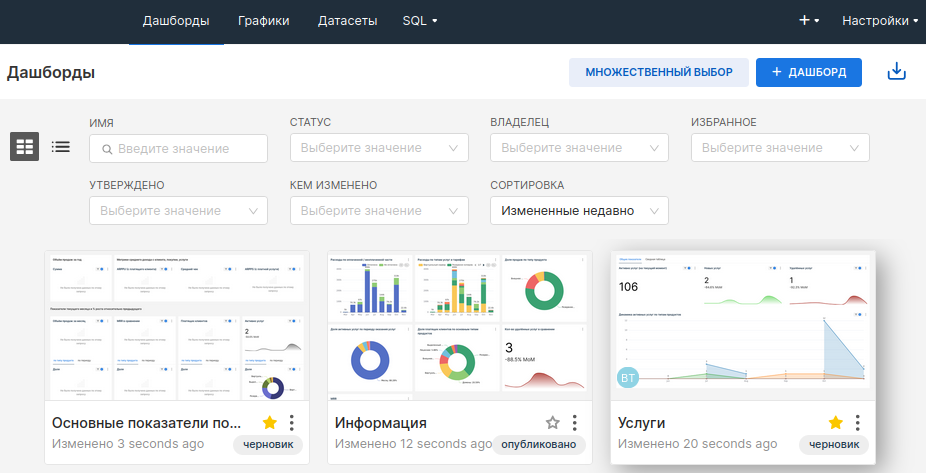
Task: Open the Сортировка dropdown
Action: click(579, 210)
